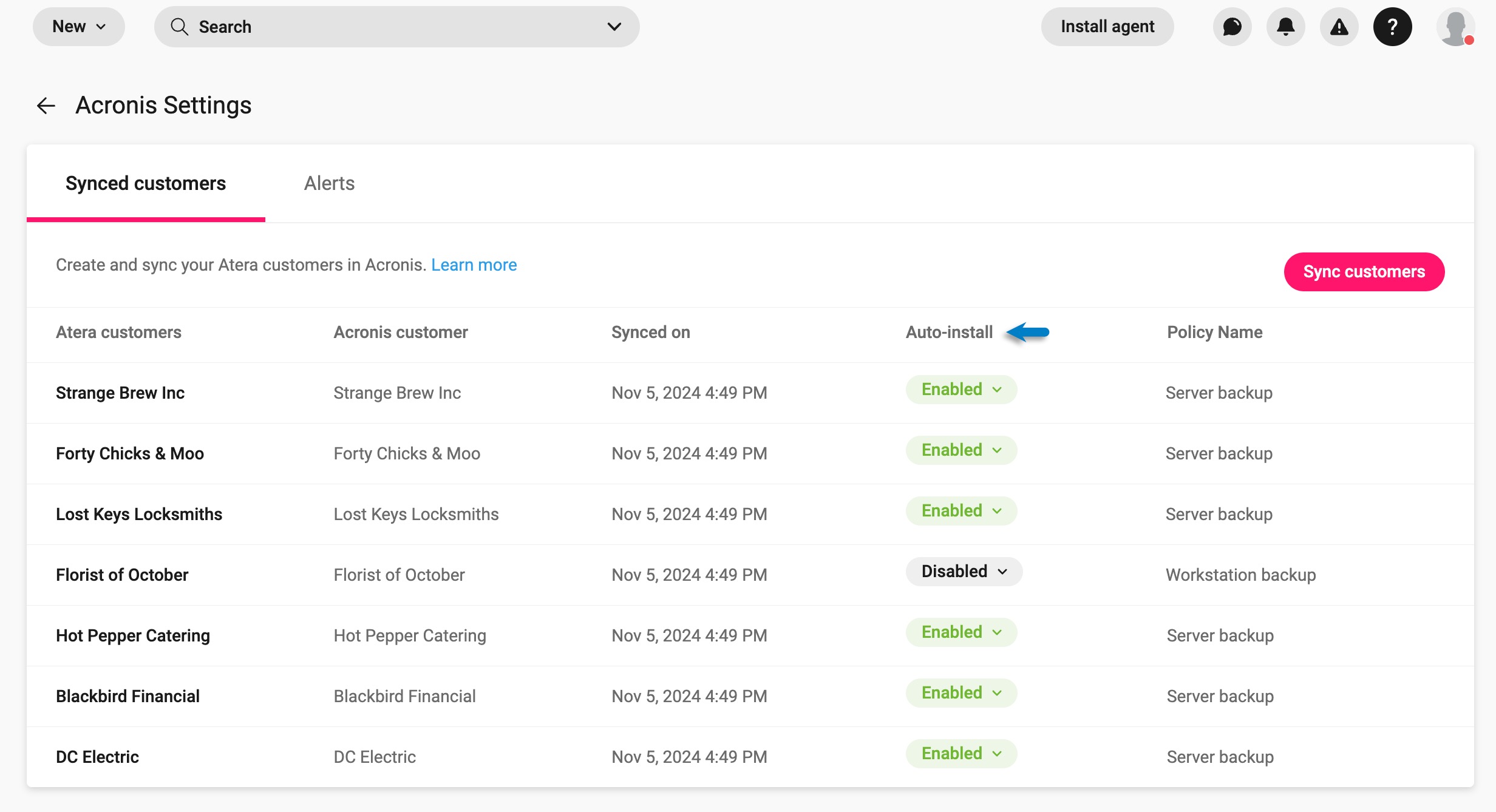Select the Synced customers tab

[x=146, y=183]
